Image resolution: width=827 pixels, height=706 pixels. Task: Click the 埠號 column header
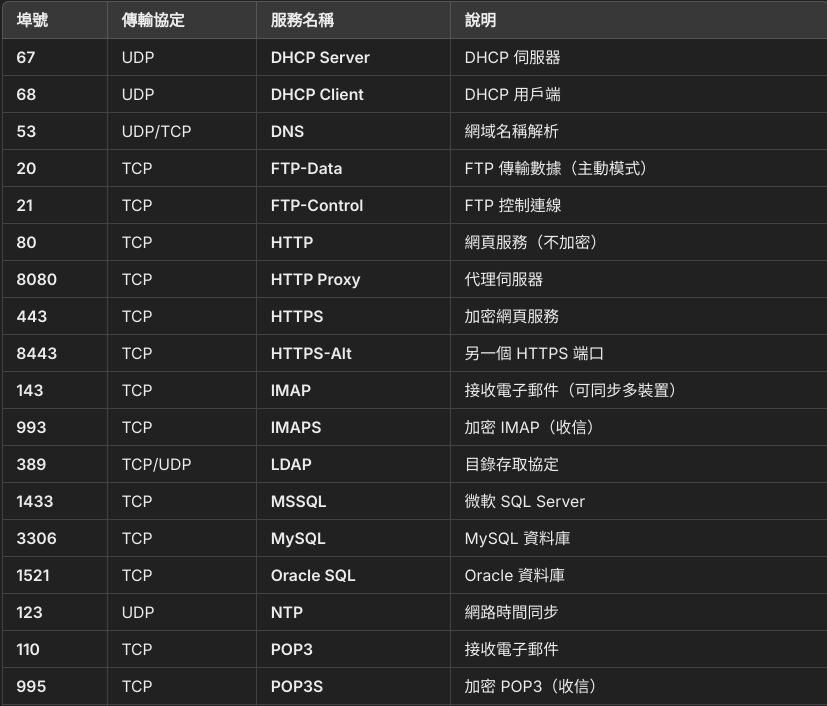(x=32, y=20)
